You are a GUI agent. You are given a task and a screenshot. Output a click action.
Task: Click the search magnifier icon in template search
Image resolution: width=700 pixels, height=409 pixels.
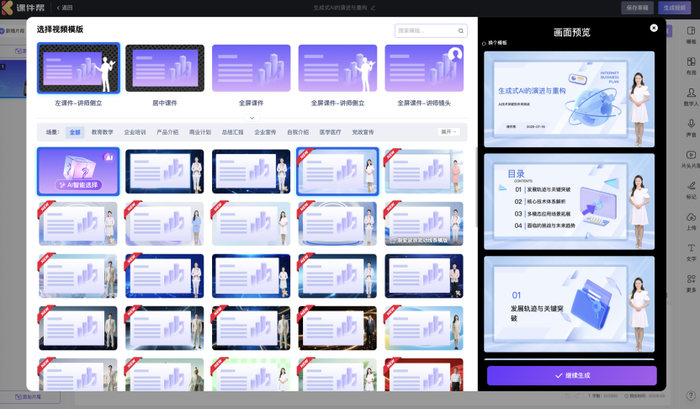click(460, 31)
